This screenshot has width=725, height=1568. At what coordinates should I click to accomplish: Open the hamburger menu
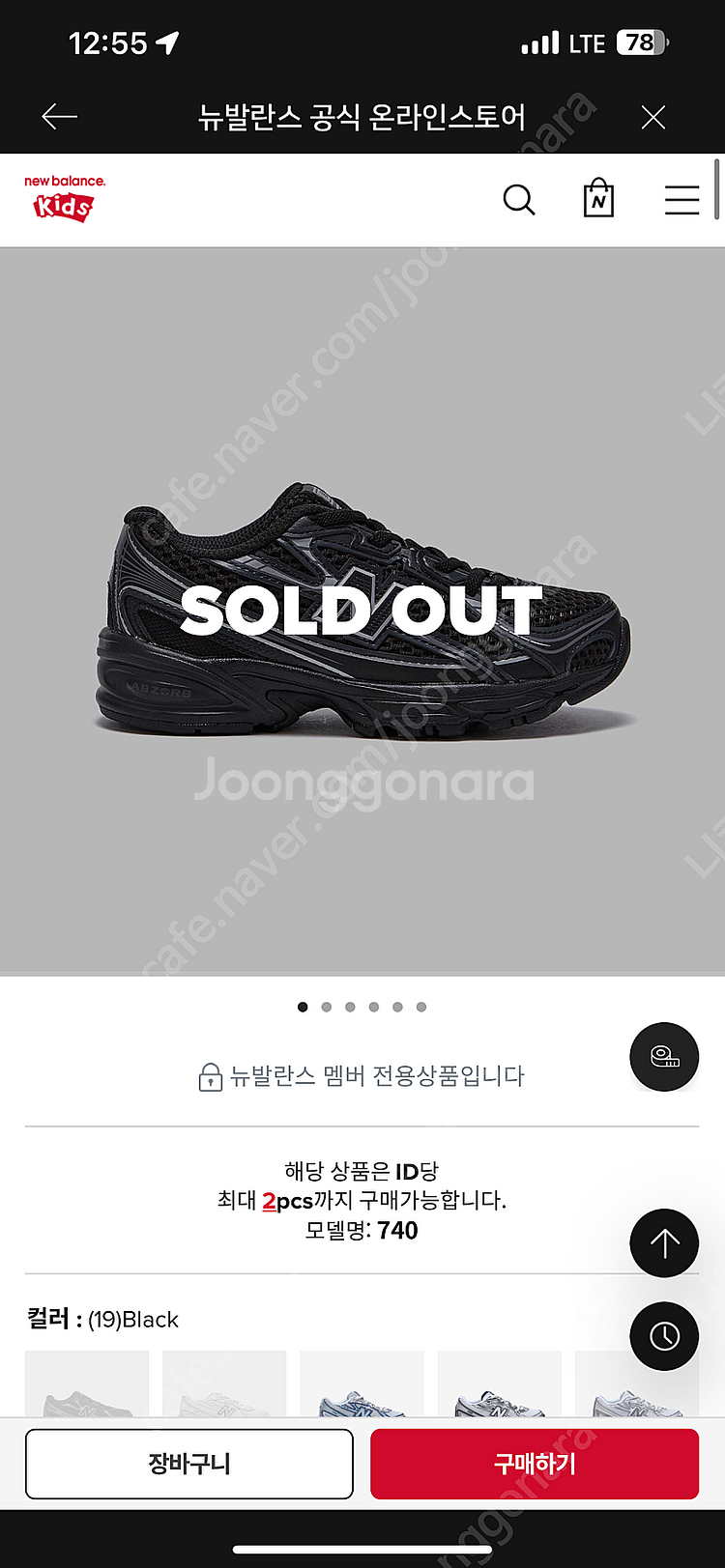point(681,200)
